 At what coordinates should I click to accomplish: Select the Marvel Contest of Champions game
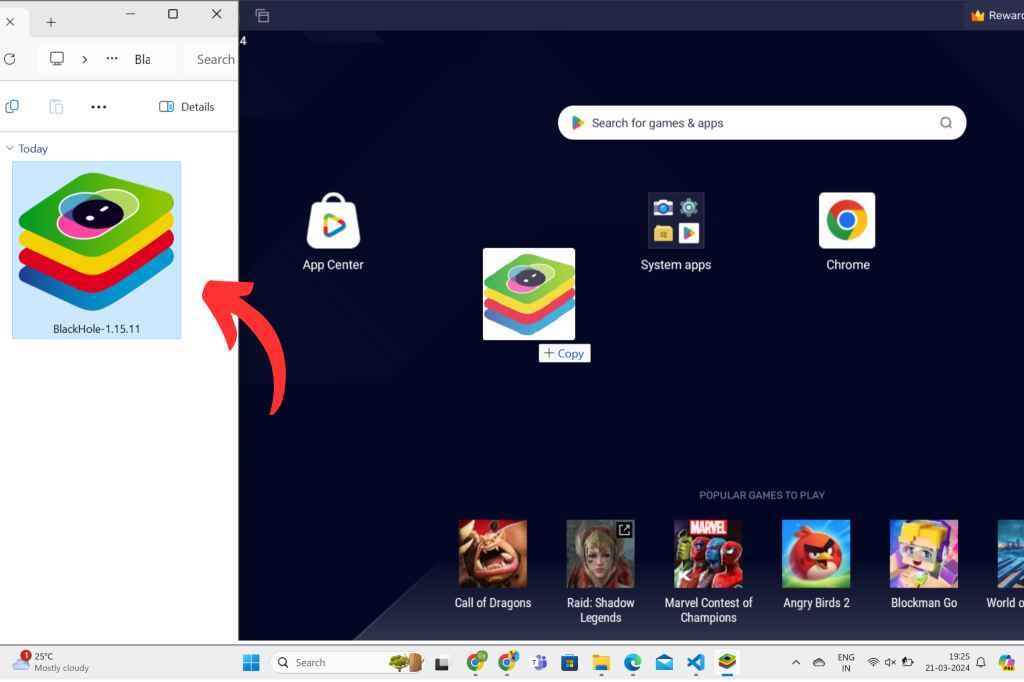click(x=708, y=554)
